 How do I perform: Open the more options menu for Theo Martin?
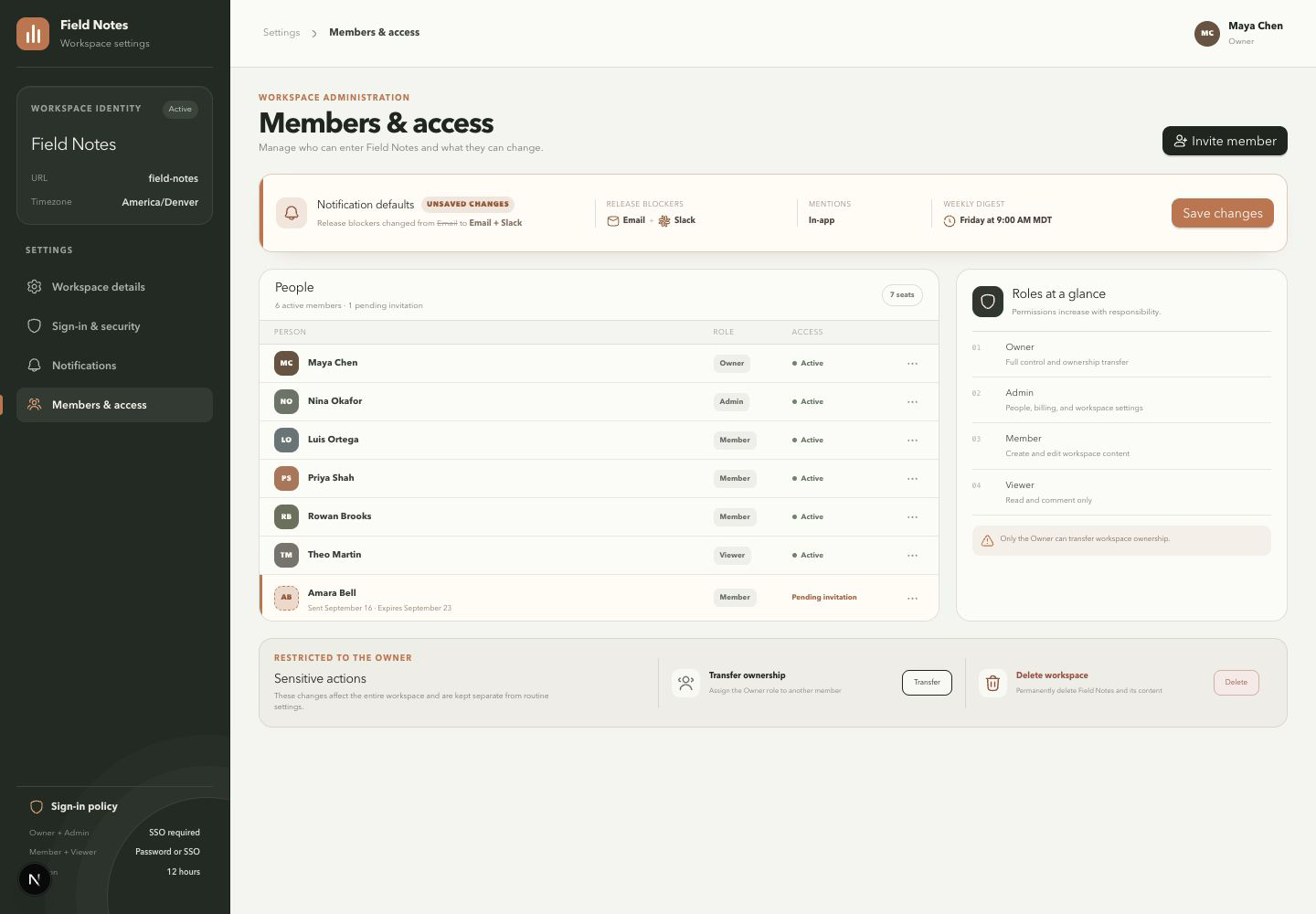point(912,556)
